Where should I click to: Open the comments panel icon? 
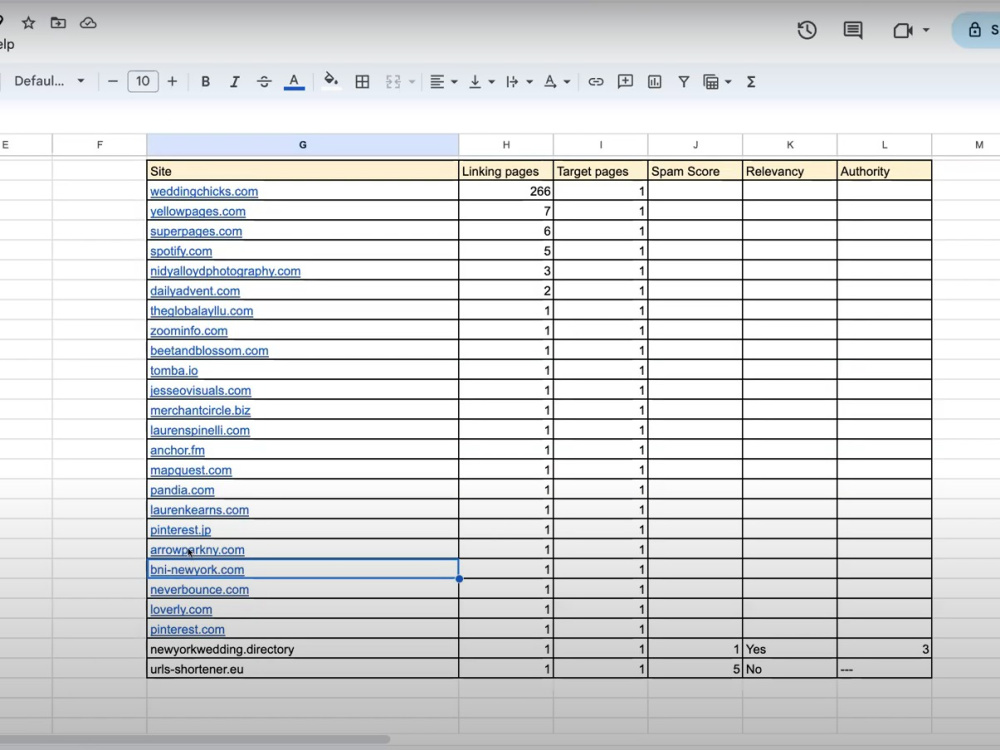pyautogui.click(x=853, y=30)
